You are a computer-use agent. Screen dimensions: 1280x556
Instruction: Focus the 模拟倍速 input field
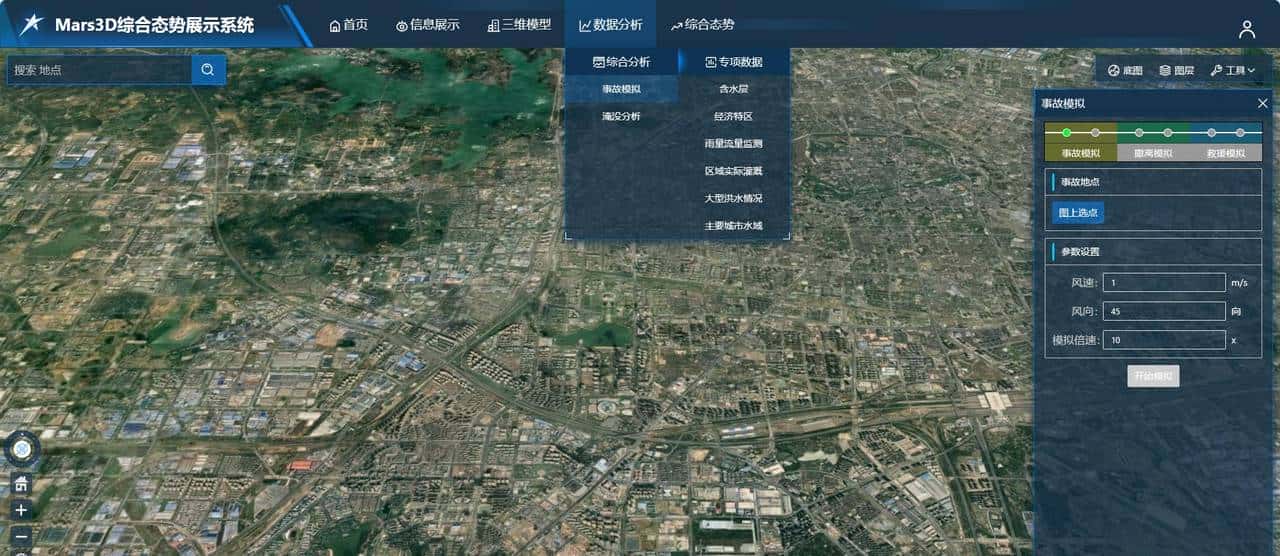click(x=1164, y=340)
